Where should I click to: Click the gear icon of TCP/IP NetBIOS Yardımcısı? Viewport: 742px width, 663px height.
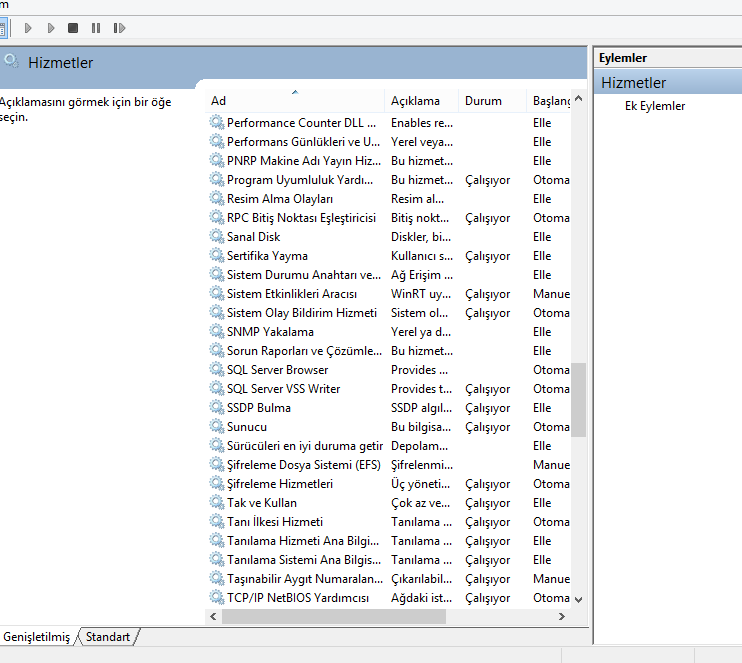click(x=217, y=598)
